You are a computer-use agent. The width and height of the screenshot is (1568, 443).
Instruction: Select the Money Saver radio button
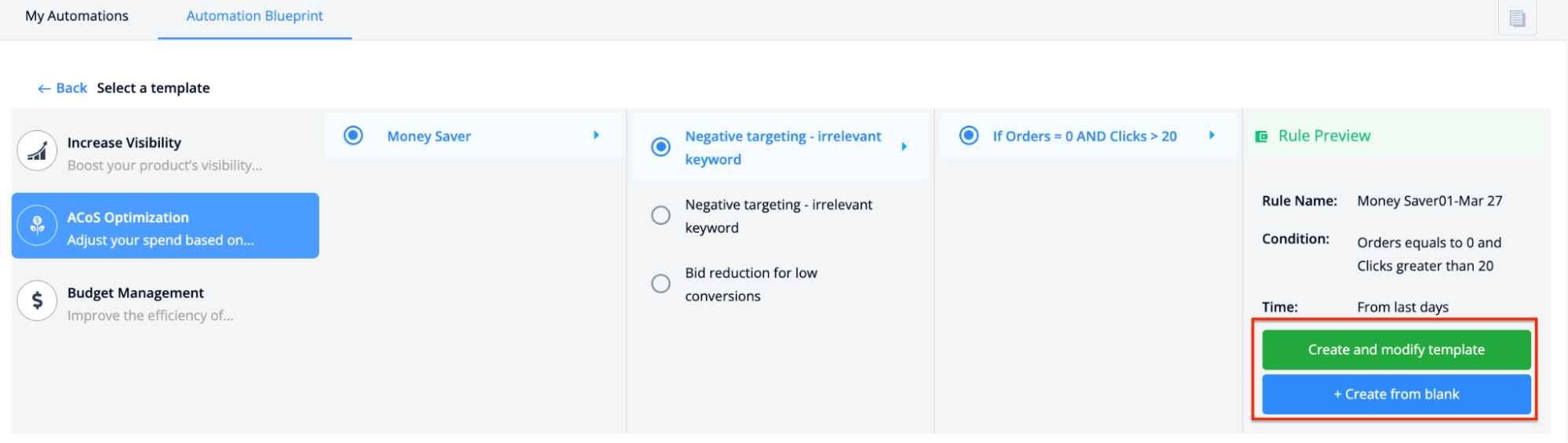(x=354, y=136)
